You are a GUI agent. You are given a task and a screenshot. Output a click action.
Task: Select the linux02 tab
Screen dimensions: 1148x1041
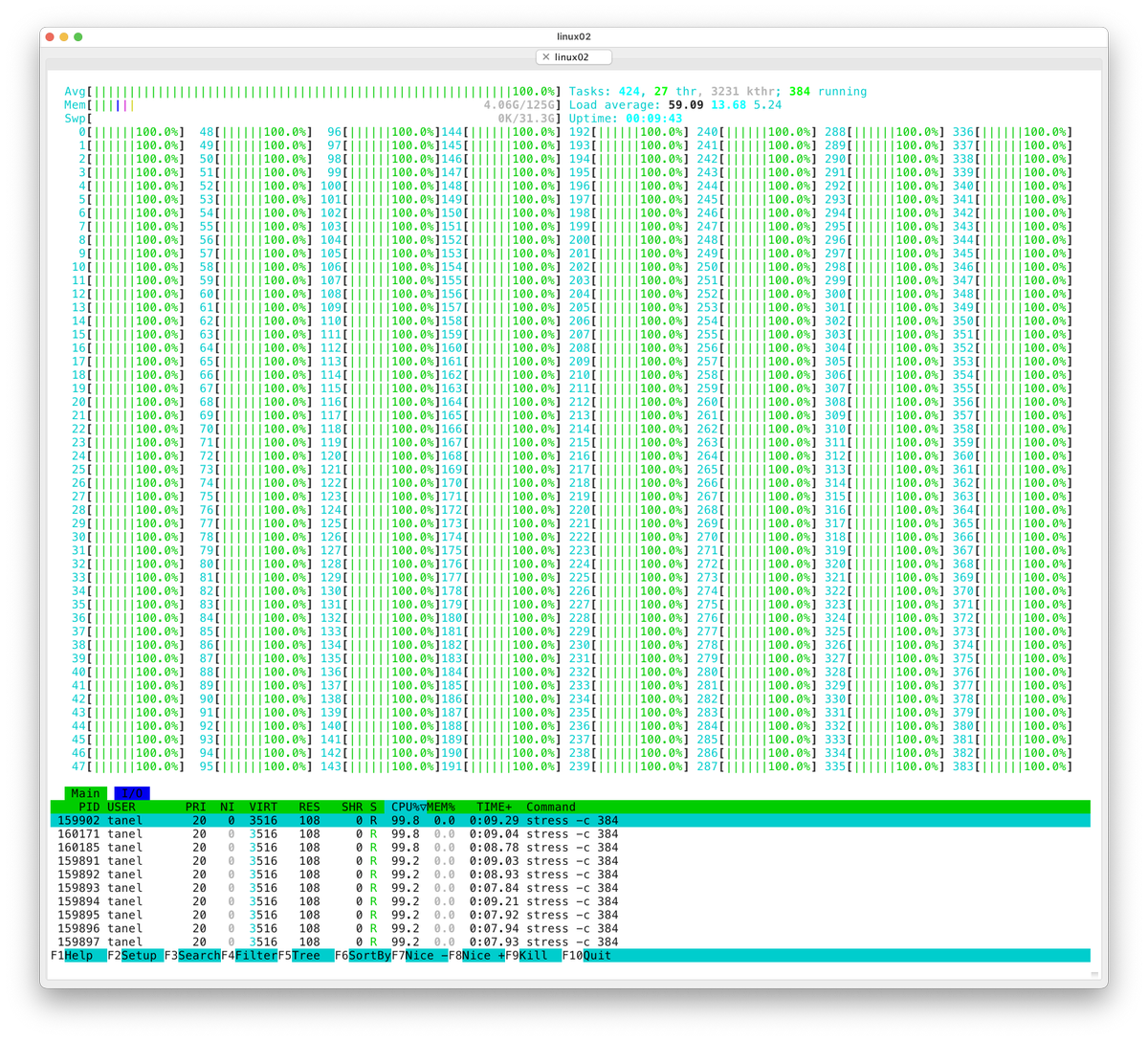[x=573, y=57]
